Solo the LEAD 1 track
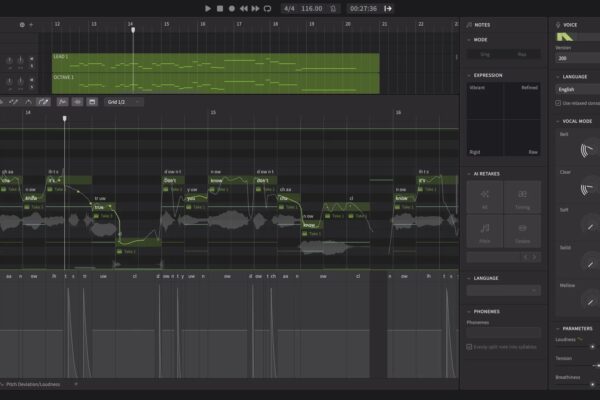The width and height of the screenshot is (600, 400). [32, 66]
